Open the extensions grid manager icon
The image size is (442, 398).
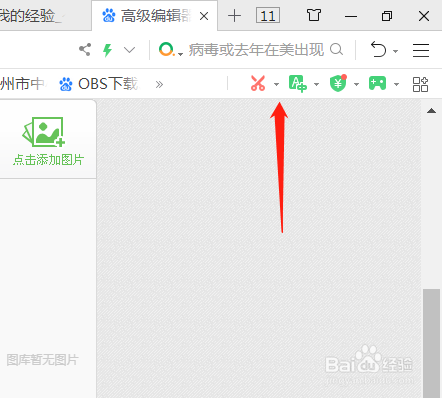(420, 84)
